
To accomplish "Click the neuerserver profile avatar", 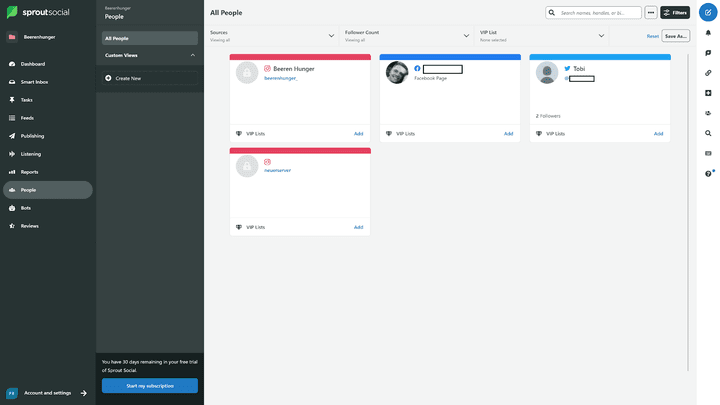I will point(247,166).
